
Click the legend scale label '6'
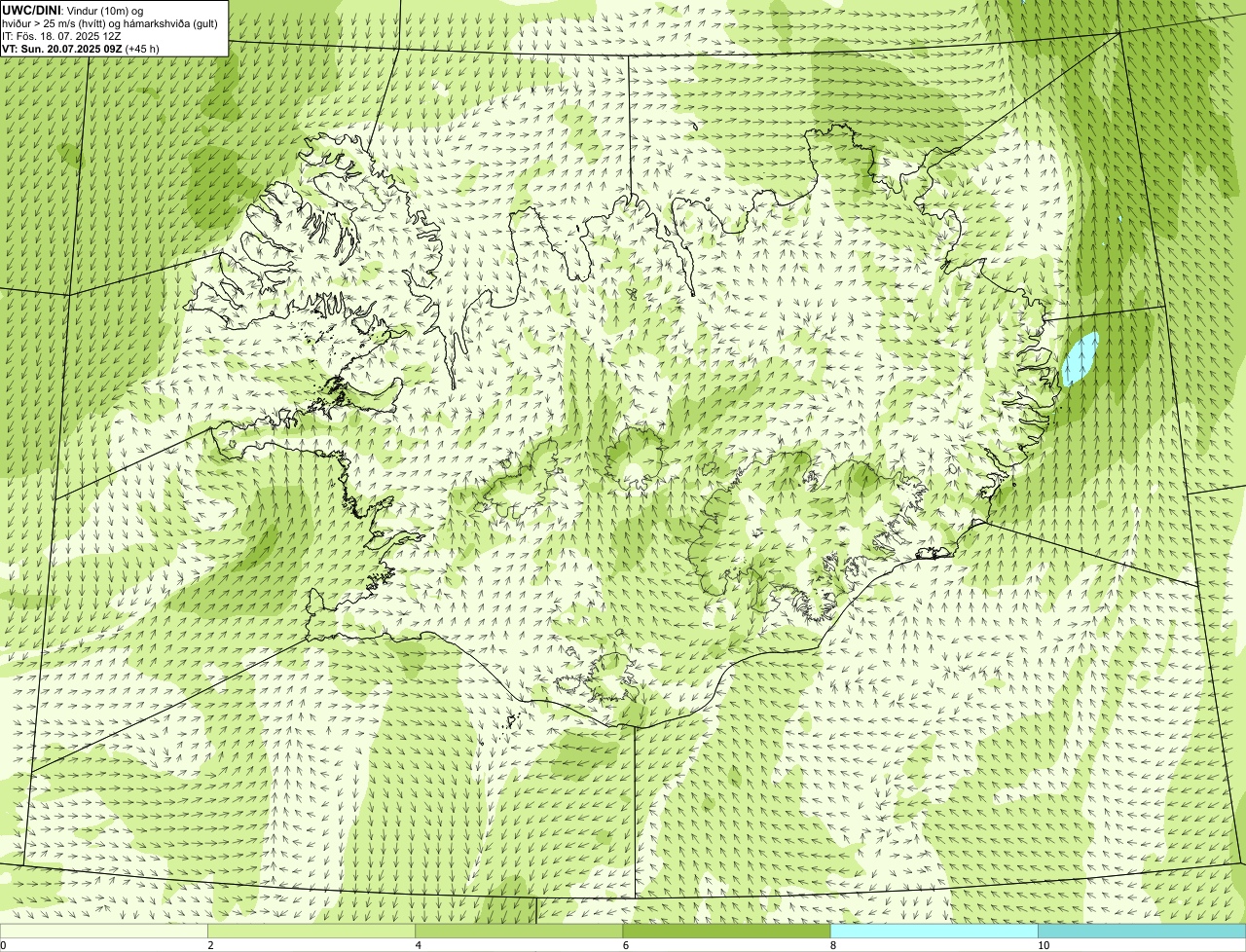[625, 945]
